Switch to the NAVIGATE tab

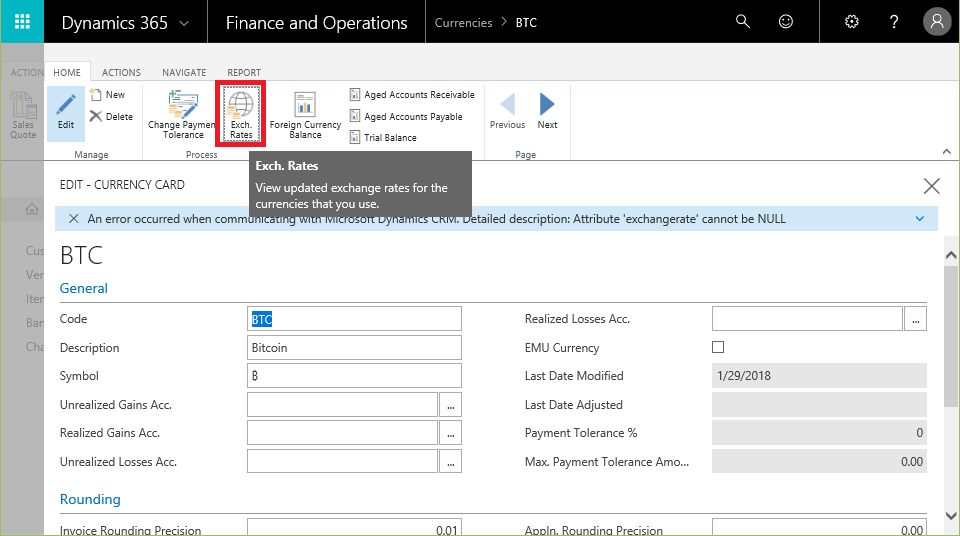pos(184,72)
